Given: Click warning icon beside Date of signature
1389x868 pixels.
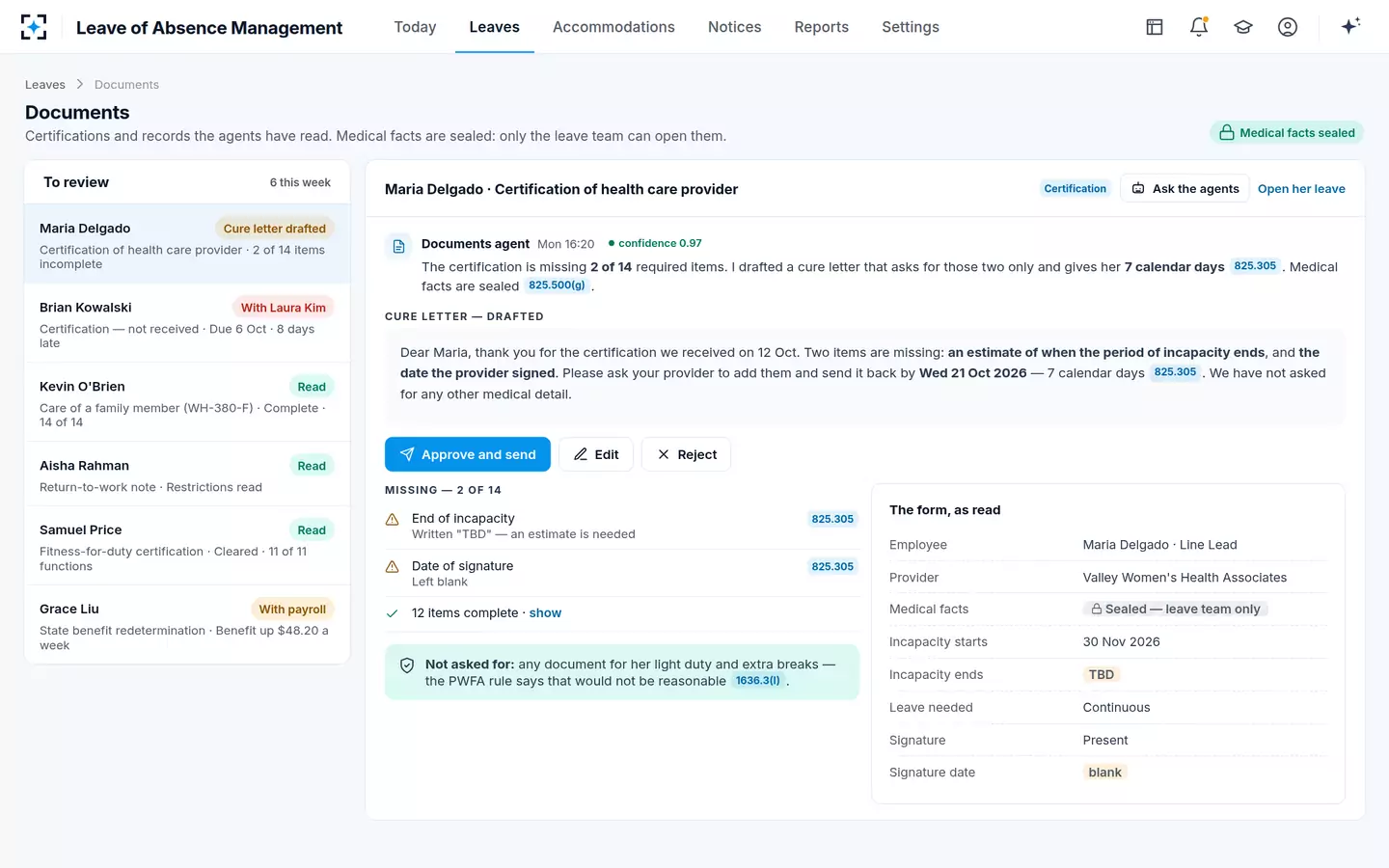Looking at the screenshot, I should [393, 567].
